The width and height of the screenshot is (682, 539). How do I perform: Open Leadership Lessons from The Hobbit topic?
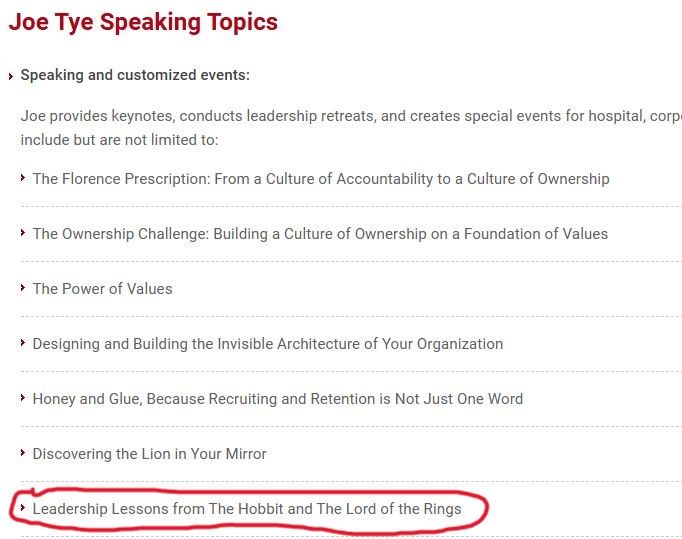(247, 509)
